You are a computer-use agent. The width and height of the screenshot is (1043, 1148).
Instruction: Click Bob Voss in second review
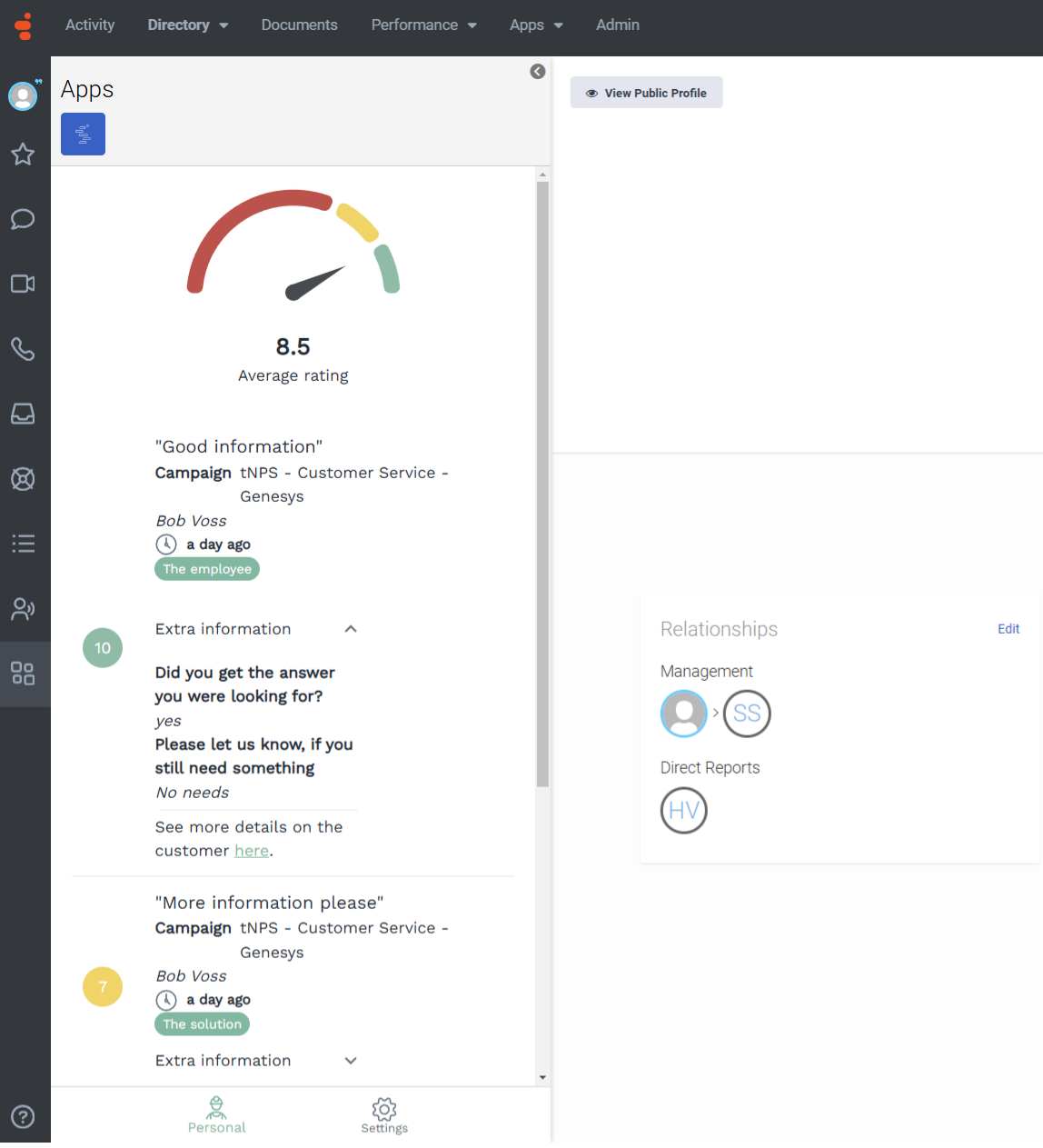coord(191,976)
